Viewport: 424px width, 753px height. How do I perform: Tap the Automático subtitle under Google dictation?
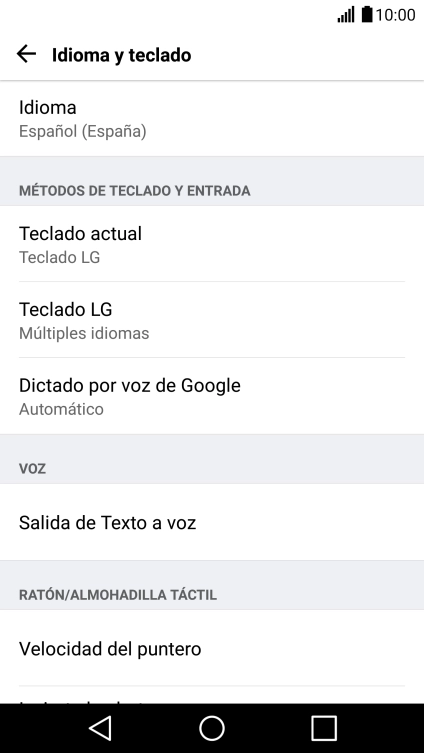[61, 409]
